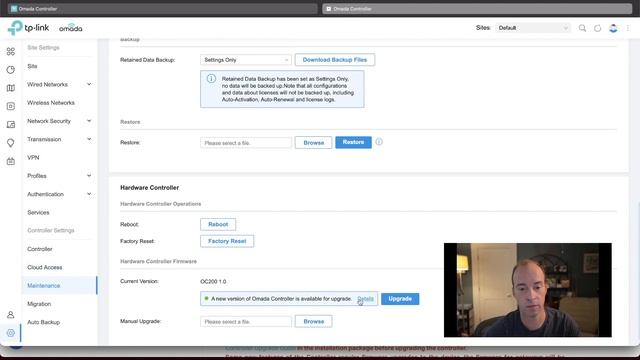Screen dimensions: 640x360
Task: Open Auto Backup menu item
Action: click(44, 322)
